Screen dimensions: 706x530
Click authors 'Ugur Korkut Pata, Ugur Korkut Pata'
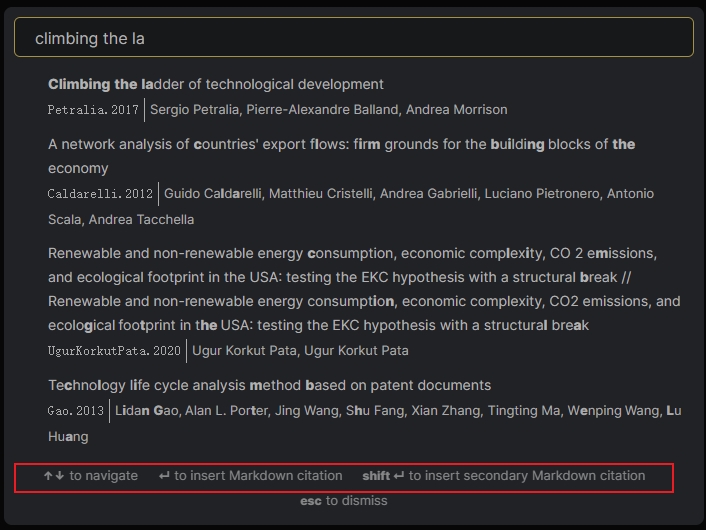point(300,351)
